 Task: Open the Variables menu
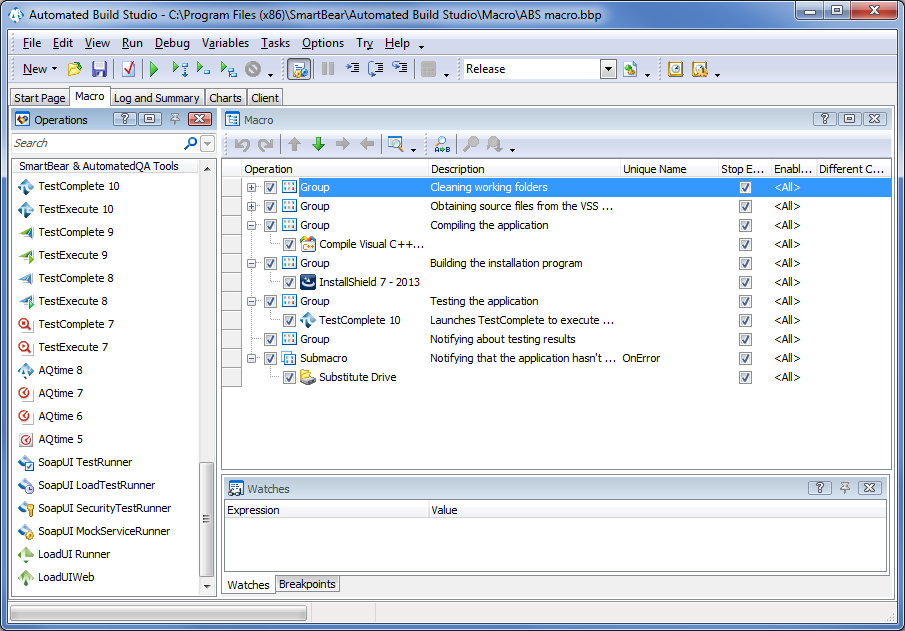click(225, 43)
